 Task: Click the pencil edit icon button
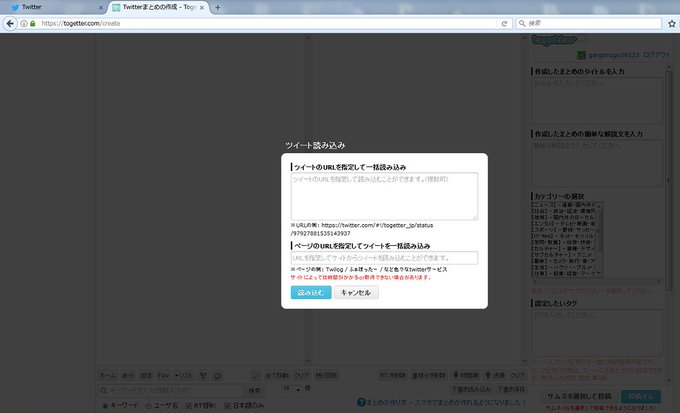[256, 375]
